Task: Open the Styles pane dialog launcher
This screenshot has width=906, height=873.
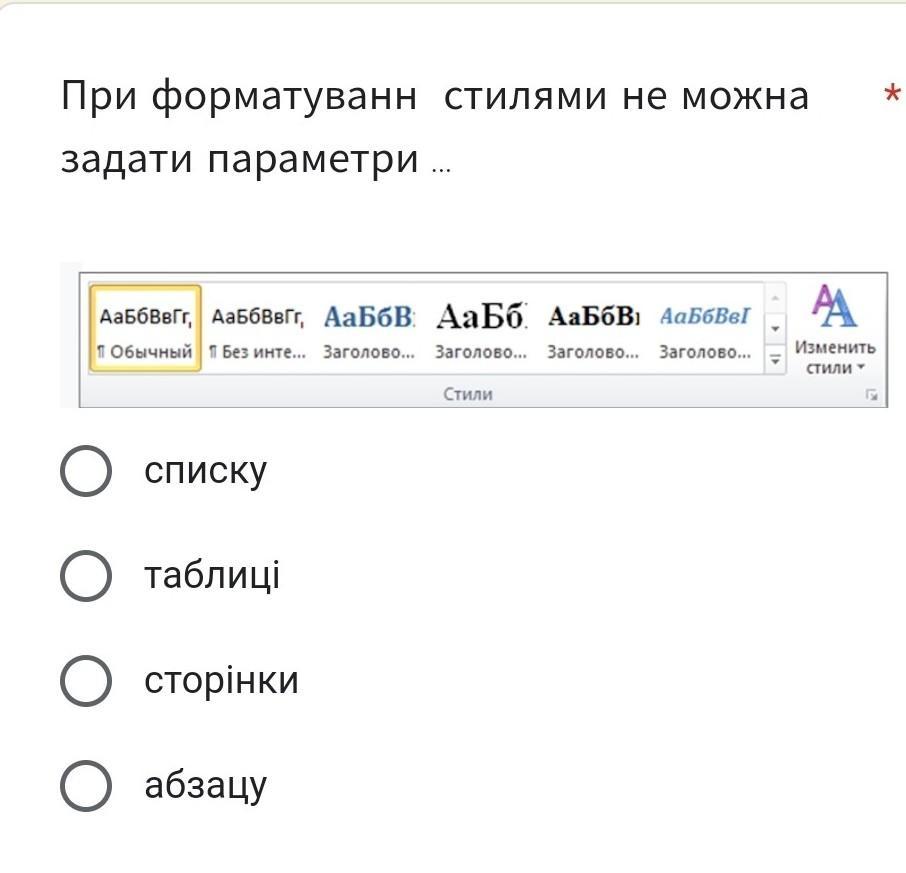Action: point(872,396)
